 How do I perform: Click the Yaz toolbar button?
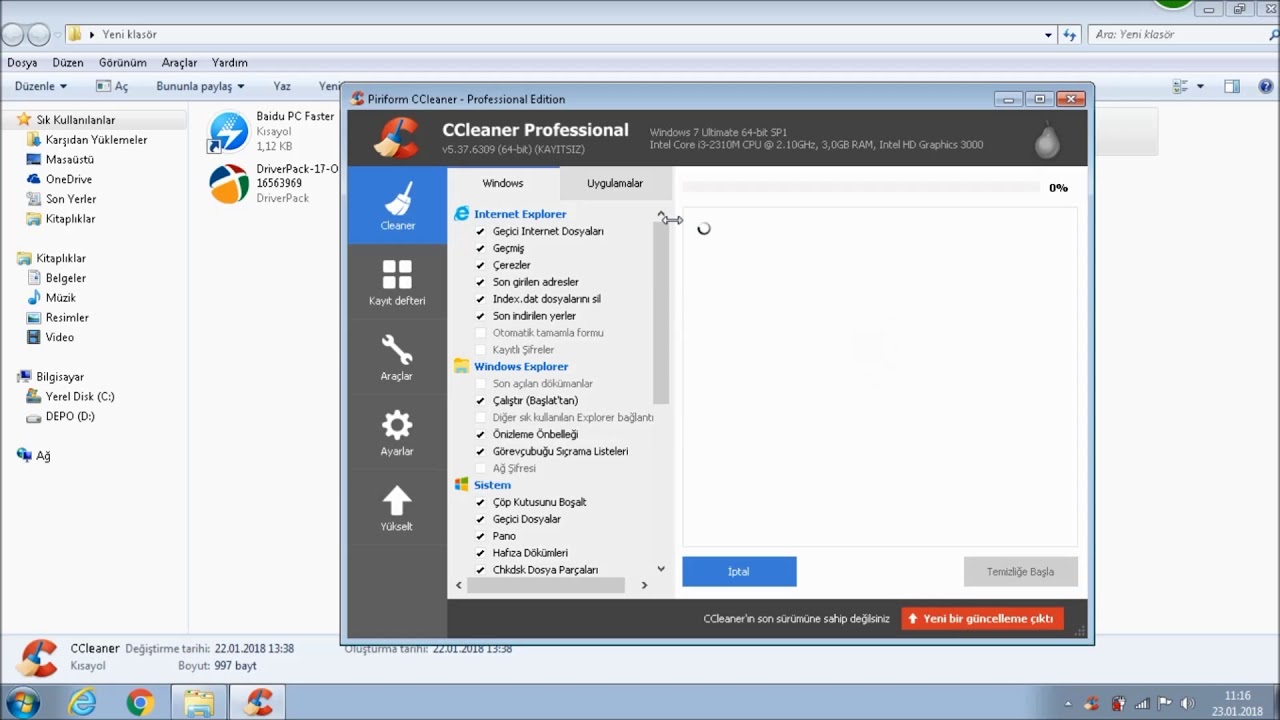pos(282,87)
